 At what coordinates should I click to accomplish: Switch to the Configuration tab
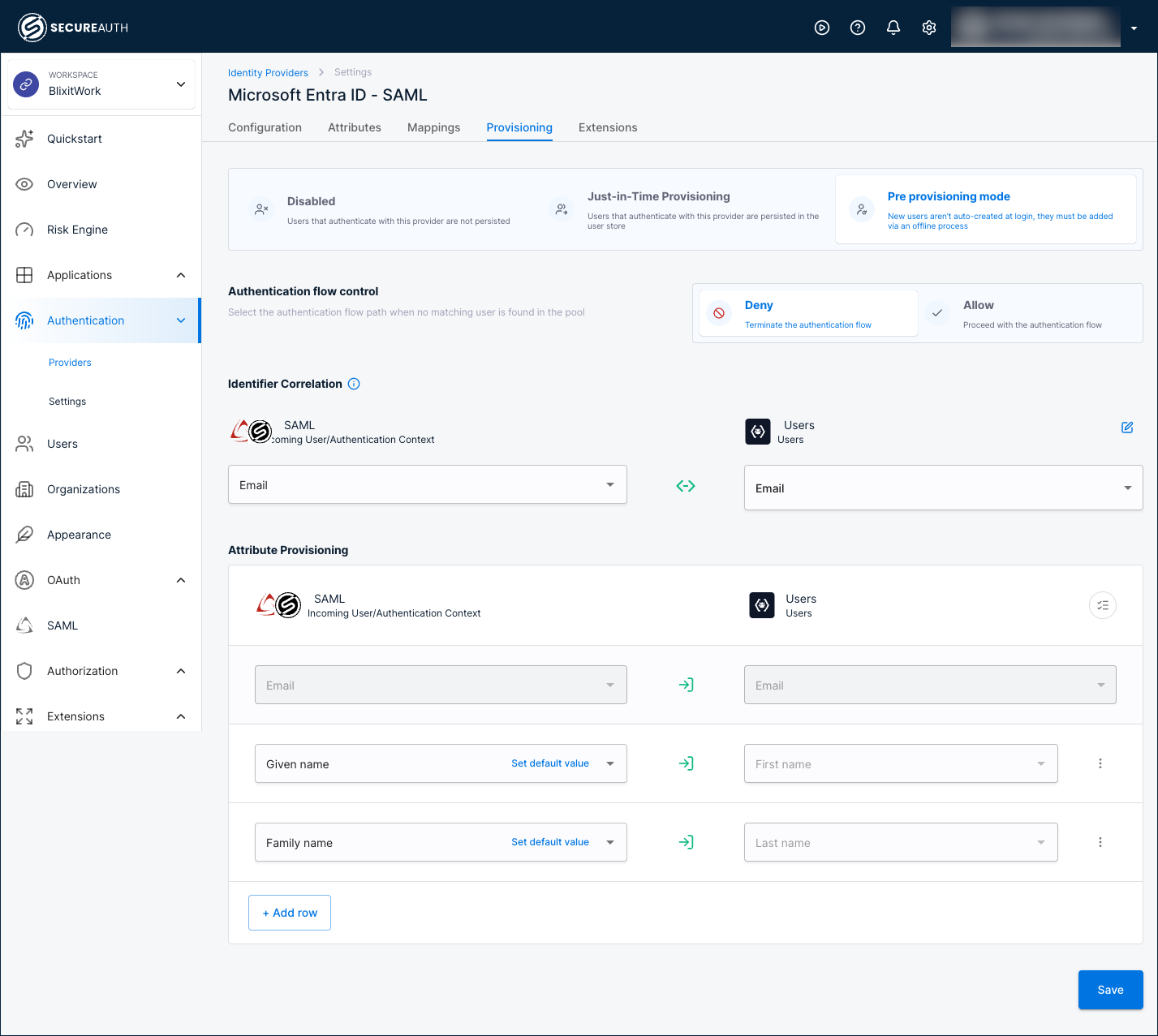click(x=265, y=127)
